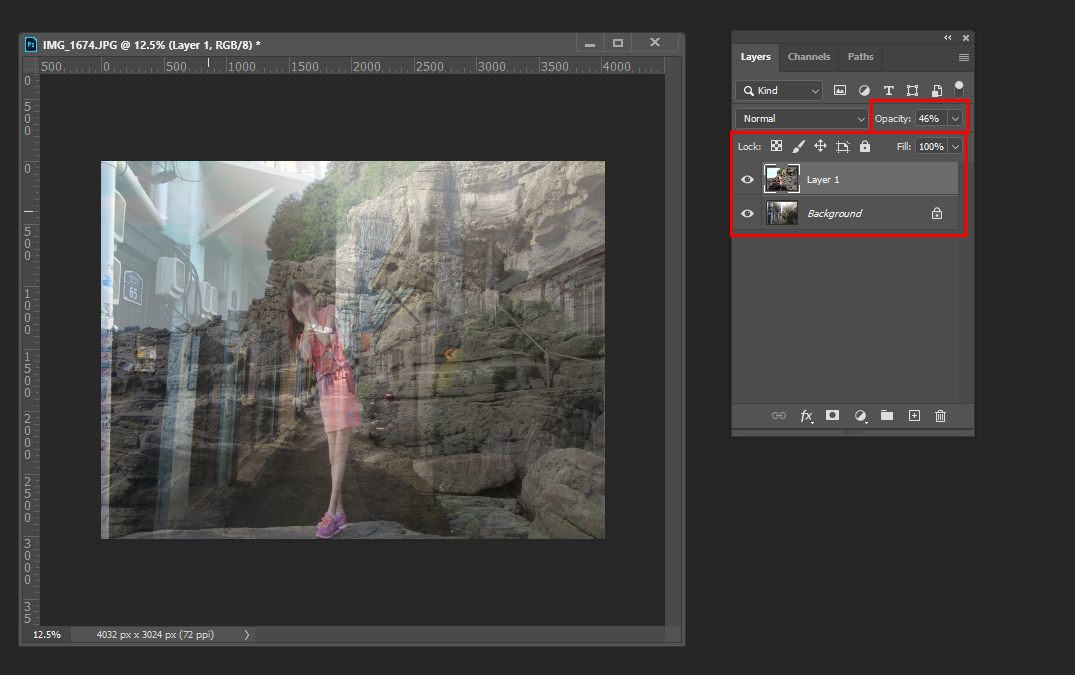Filter layers by type layers icon
The height and width of the screenshot is (675, 1075).
(889, 90)
